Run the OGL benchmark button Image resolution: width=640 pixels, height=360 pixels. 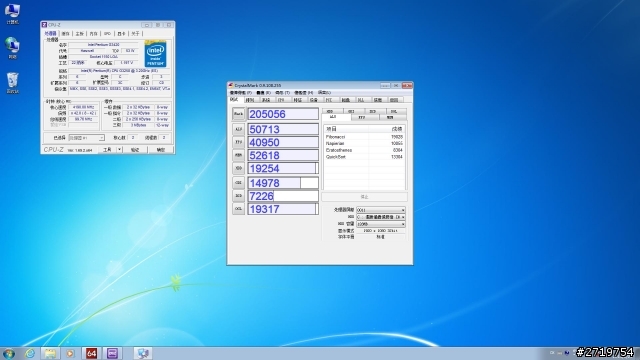coord(238,209)
